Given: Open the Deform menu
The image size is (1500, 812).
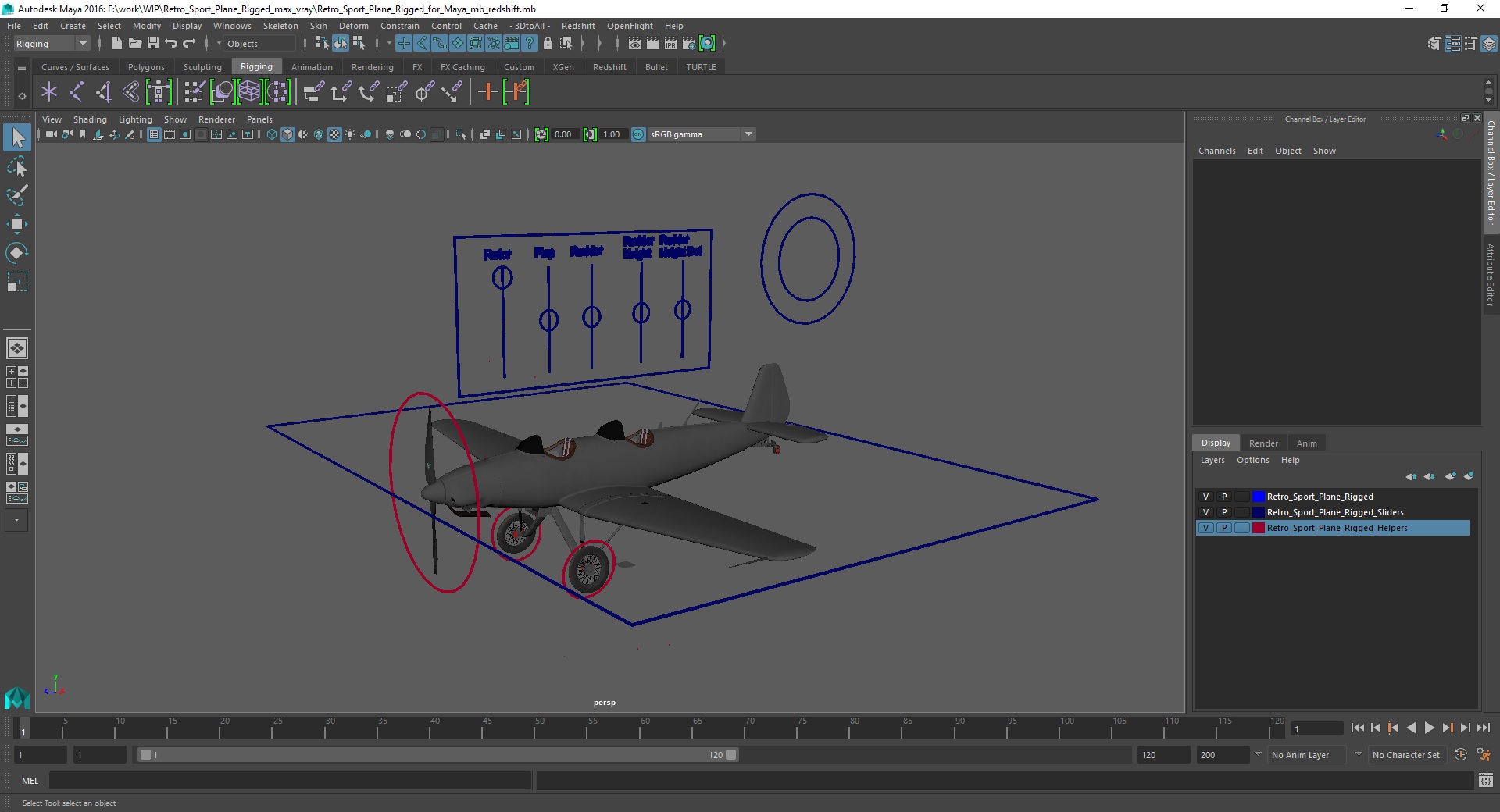Looking at the screenshot, I should coord(353,26).
